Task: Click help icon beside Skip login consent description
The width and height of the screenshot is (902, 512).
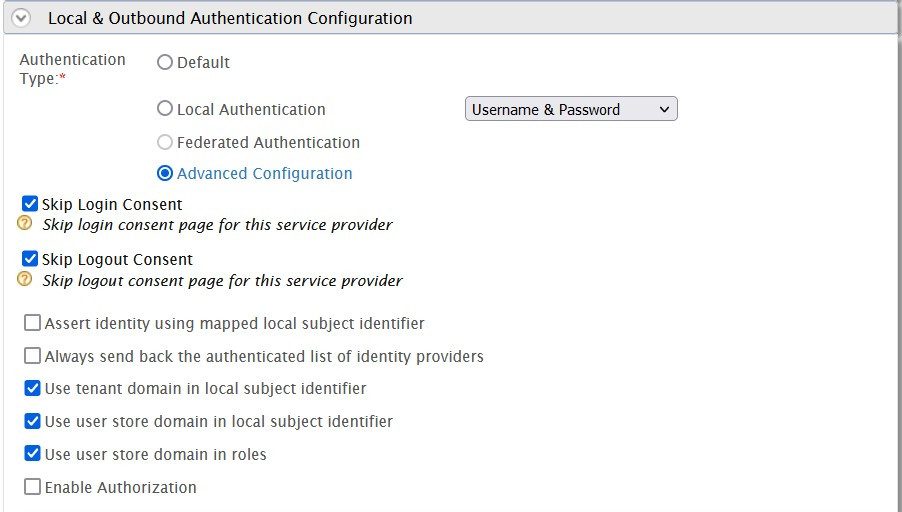Action: click(25, 223)
